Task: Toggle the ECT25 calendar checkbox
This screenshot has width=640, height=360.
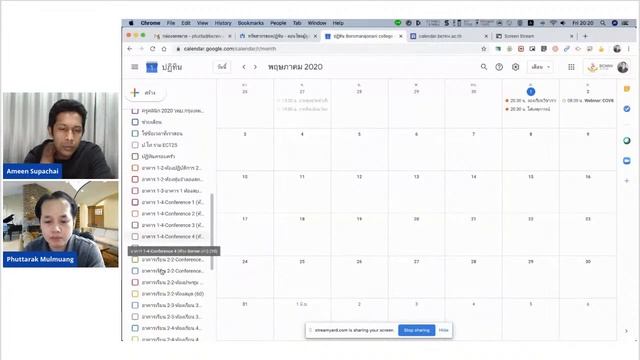Action: pos(135,145)
